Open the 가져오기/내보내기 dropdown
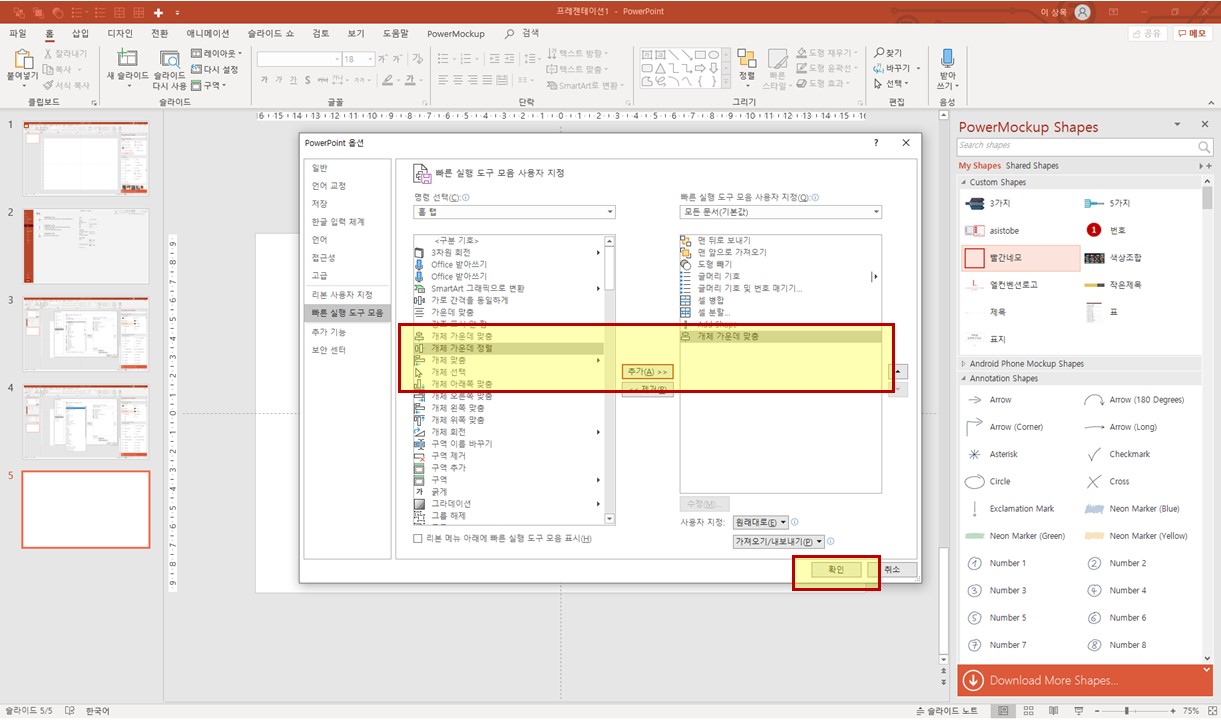Screen dimensions: 1221x720 click(x=779, y=541)
